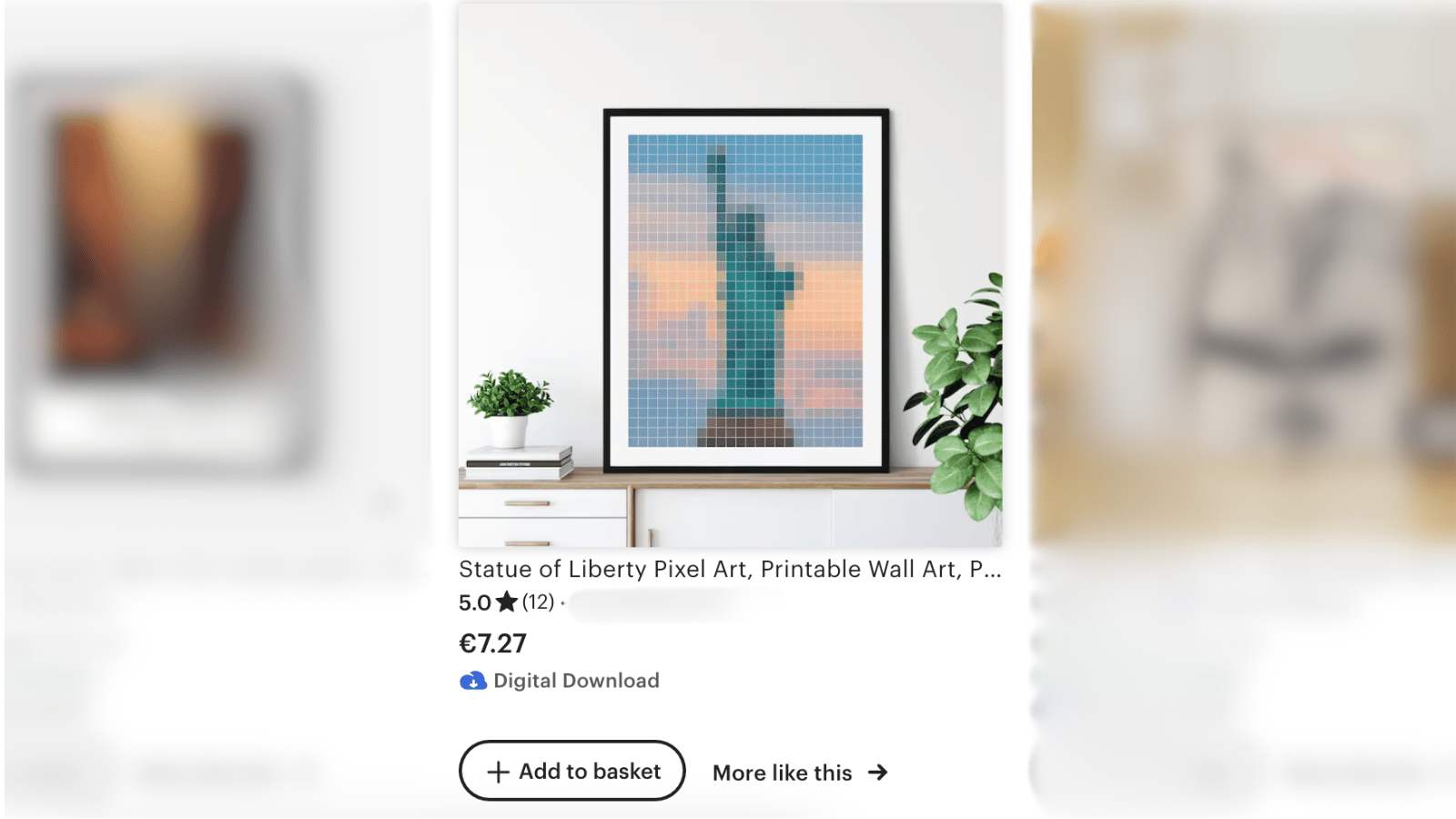The image size is (1456, 819).
Task: Open the (12) reviews count
Action: tap(538, 602)
